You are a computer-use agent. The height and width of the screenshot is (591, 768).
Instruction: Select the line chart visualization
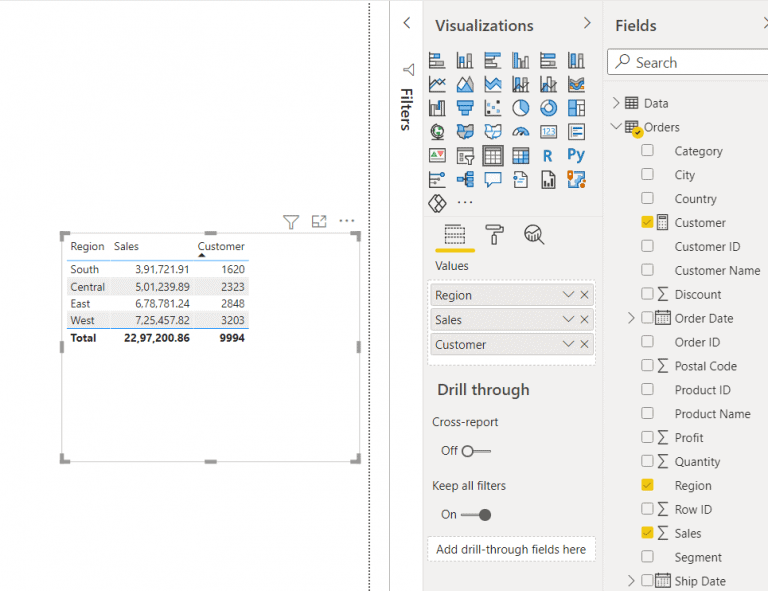tap(437, 84)
